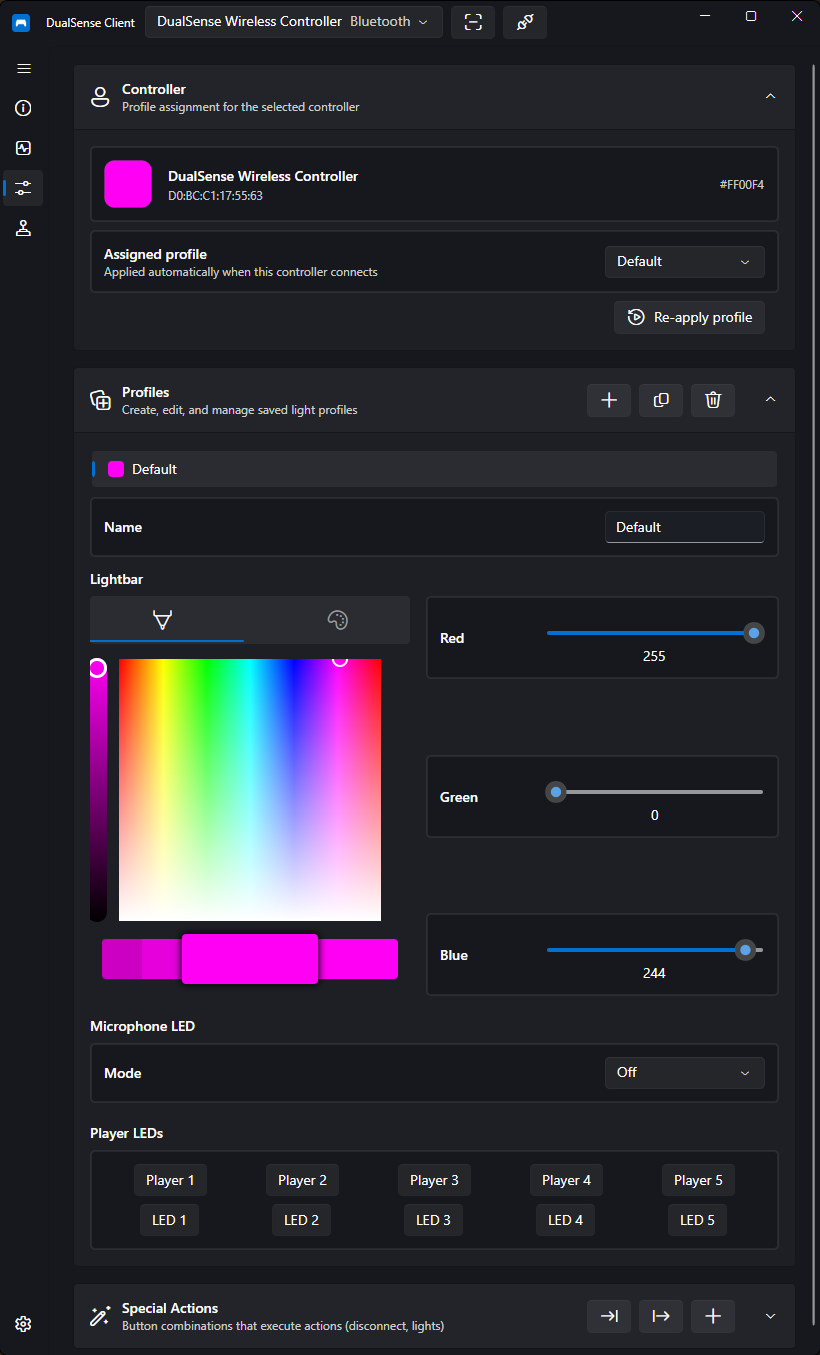The width and height of the screenshot is (820, 1355).
Task: Duplicate the selected profile
Action: (661, 400)
